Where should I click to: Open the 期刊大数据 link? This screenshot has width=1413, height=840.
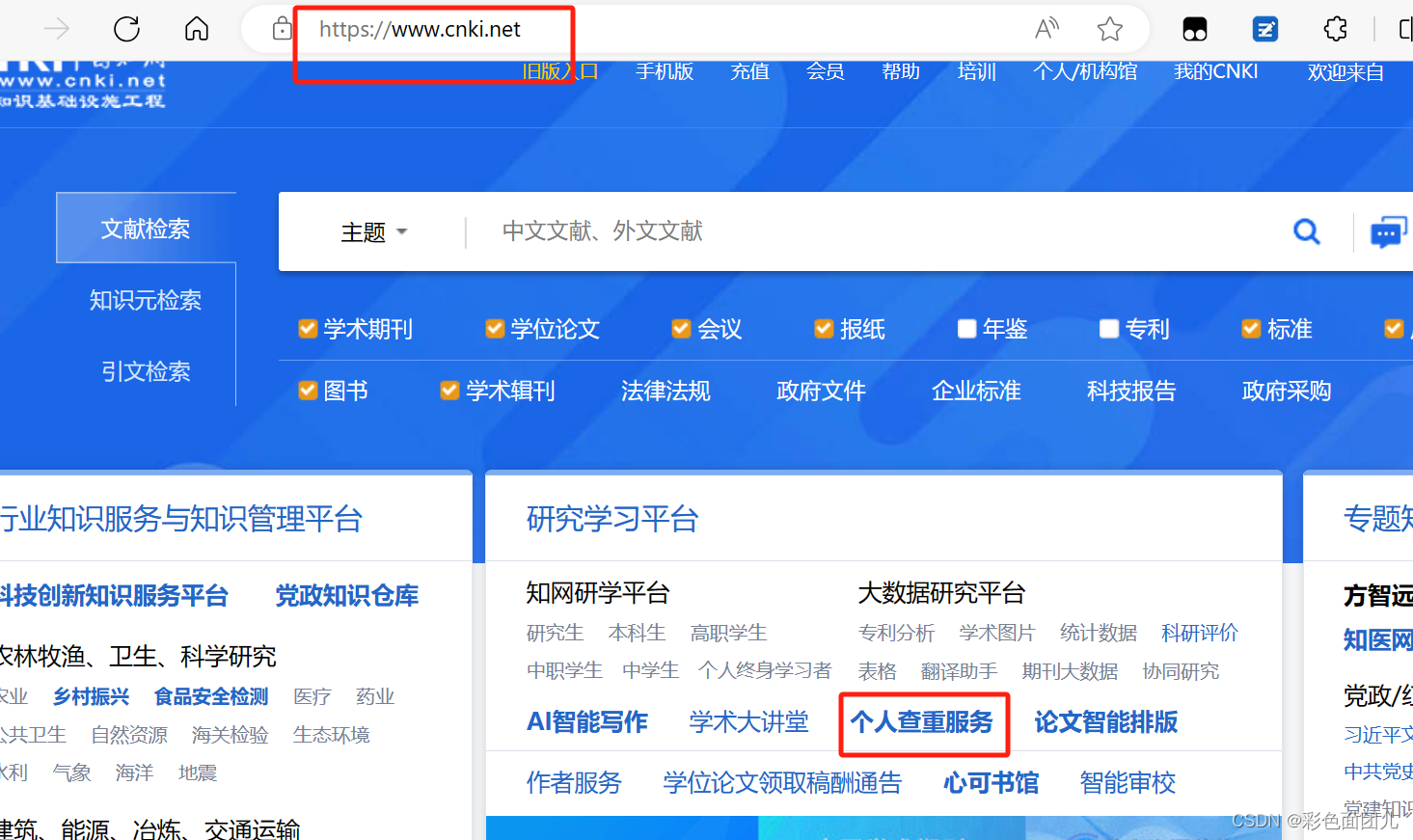(1071, 671)
